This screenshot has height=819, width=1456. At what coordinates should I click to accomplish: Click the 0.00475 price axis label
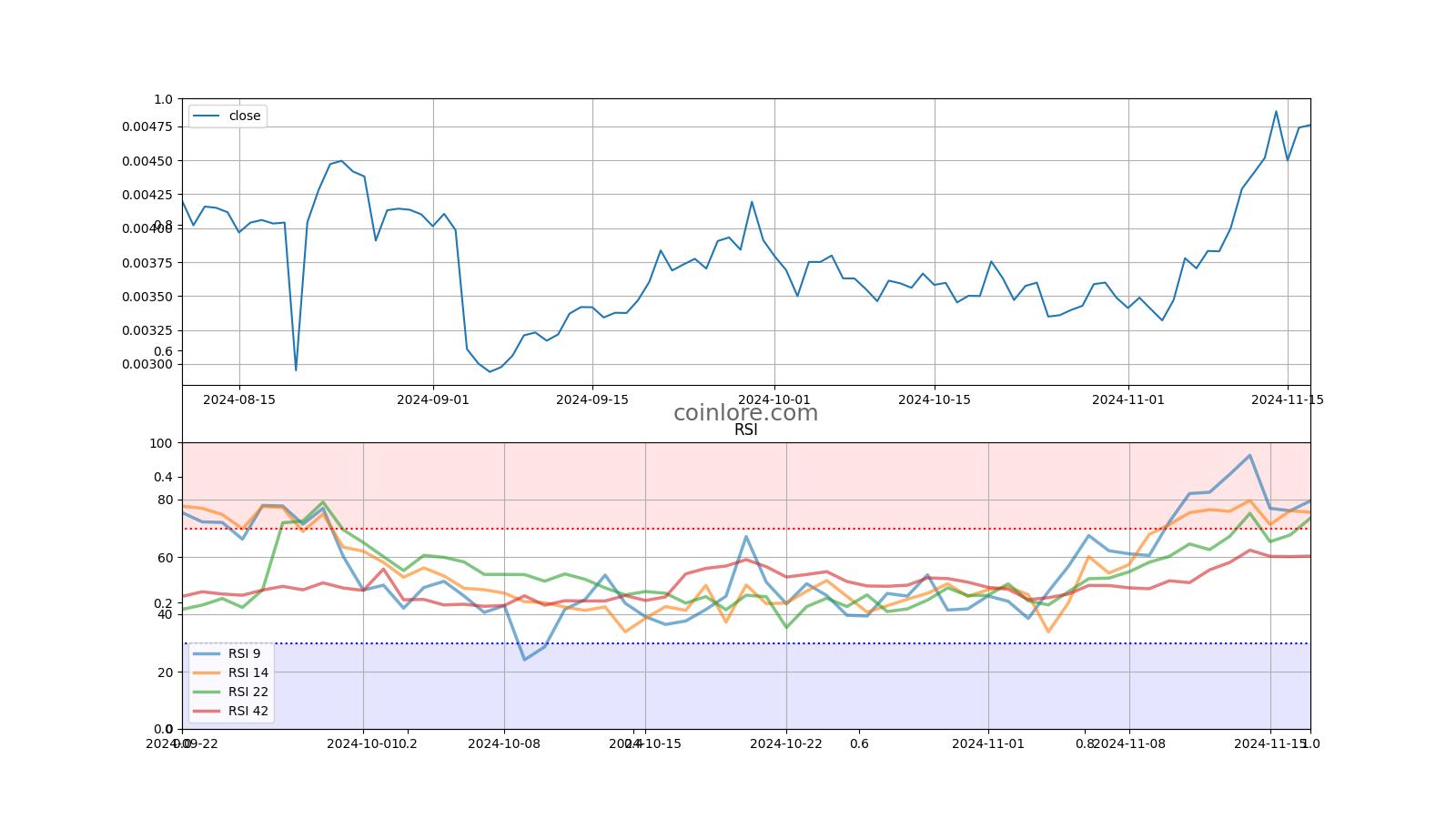[147, 126]
